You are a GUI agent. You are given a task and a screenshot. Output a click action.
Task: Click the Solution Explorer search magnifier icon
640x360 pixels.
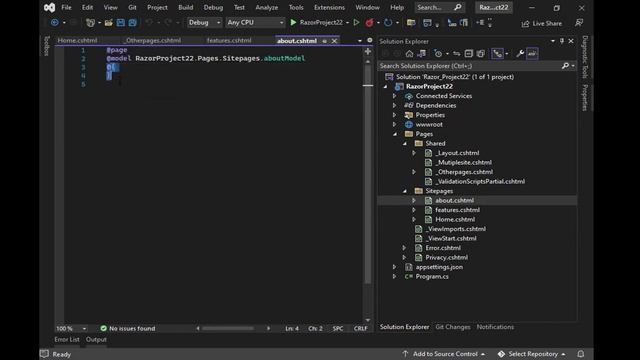(565, 66)
